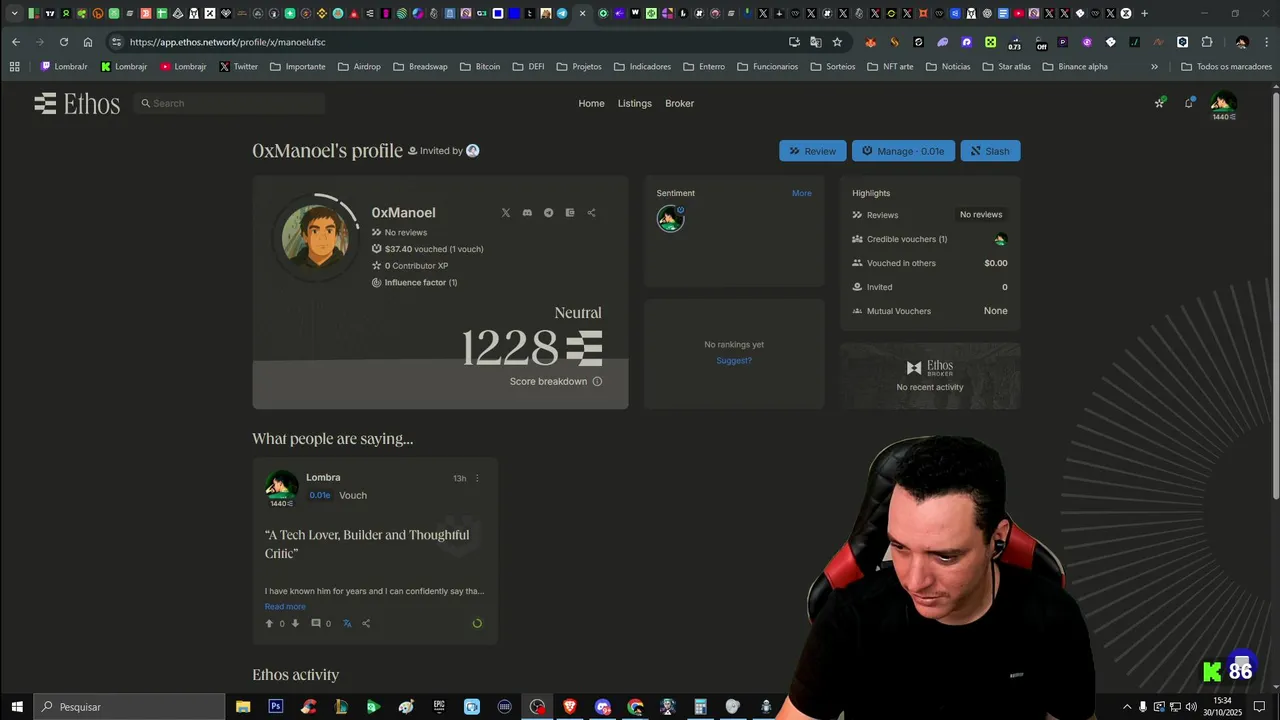Open the browser three-dot menu
The width and height of the screenshot is (1280, 720).
coord(1265,42)
